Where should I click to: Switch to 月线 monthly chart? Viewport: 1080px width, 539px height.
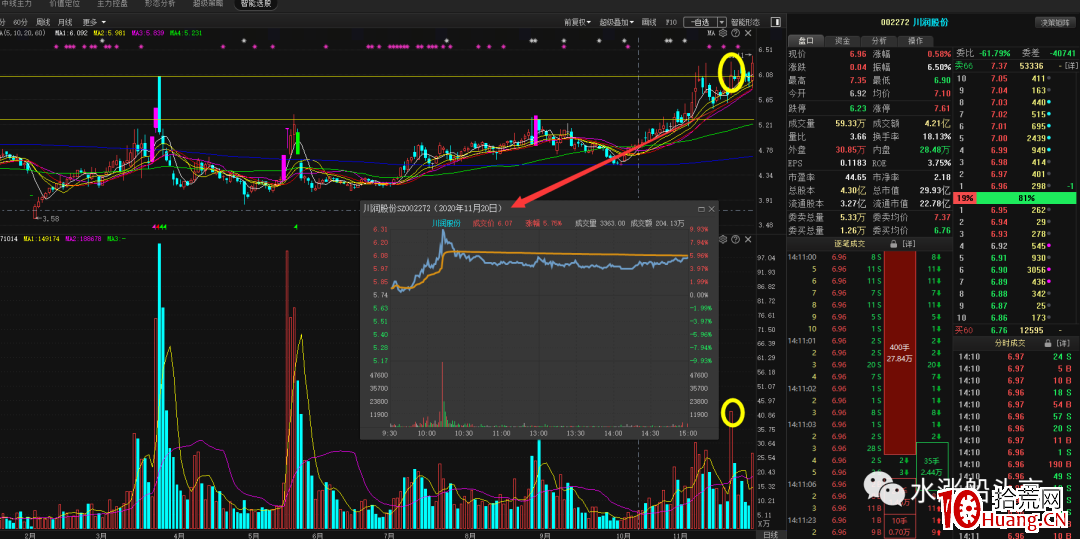pyautogui.click(x=65, y=22)
